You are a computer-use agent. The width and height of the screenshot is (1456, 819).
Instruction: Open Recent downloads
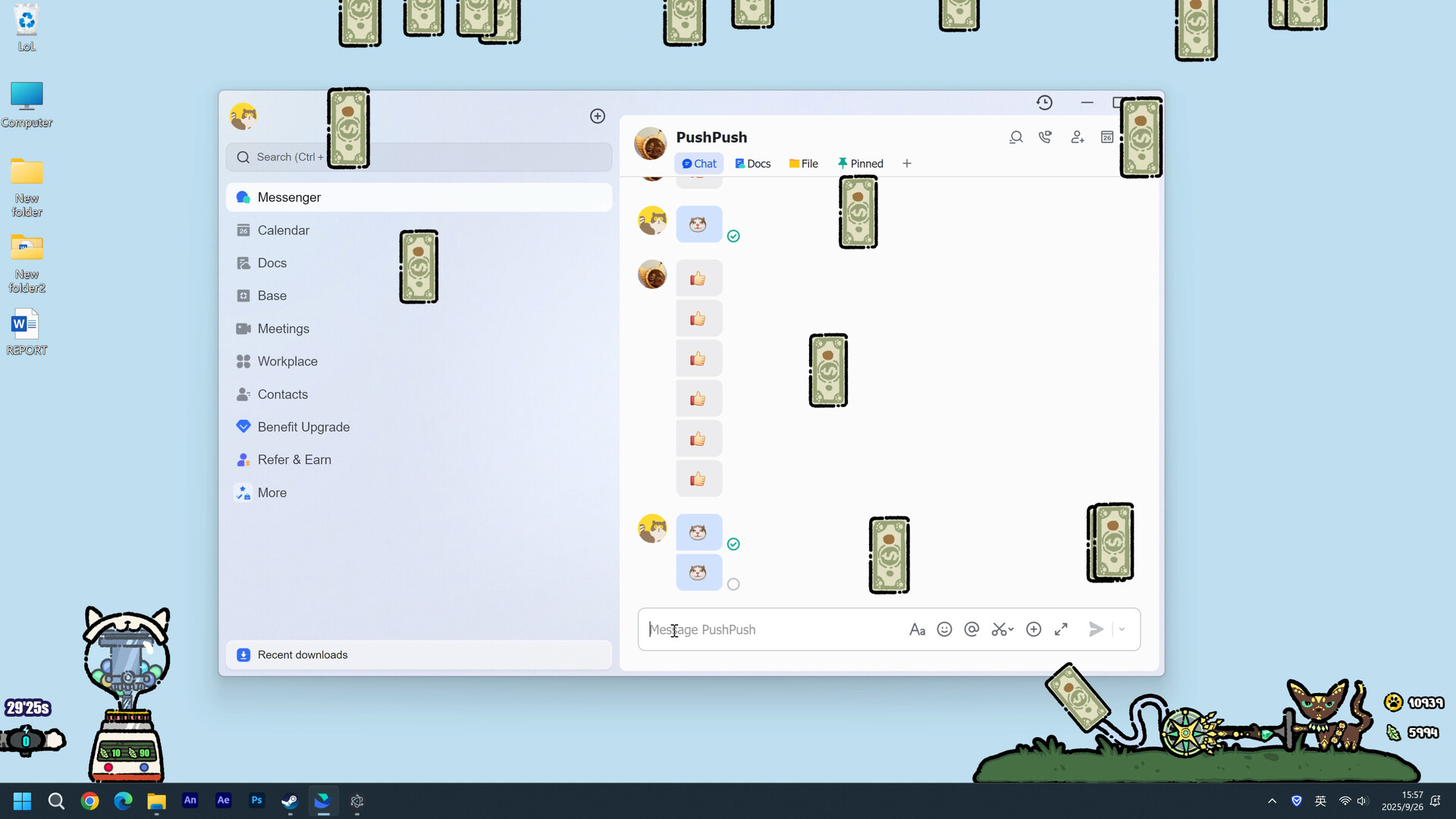[302, 654]
